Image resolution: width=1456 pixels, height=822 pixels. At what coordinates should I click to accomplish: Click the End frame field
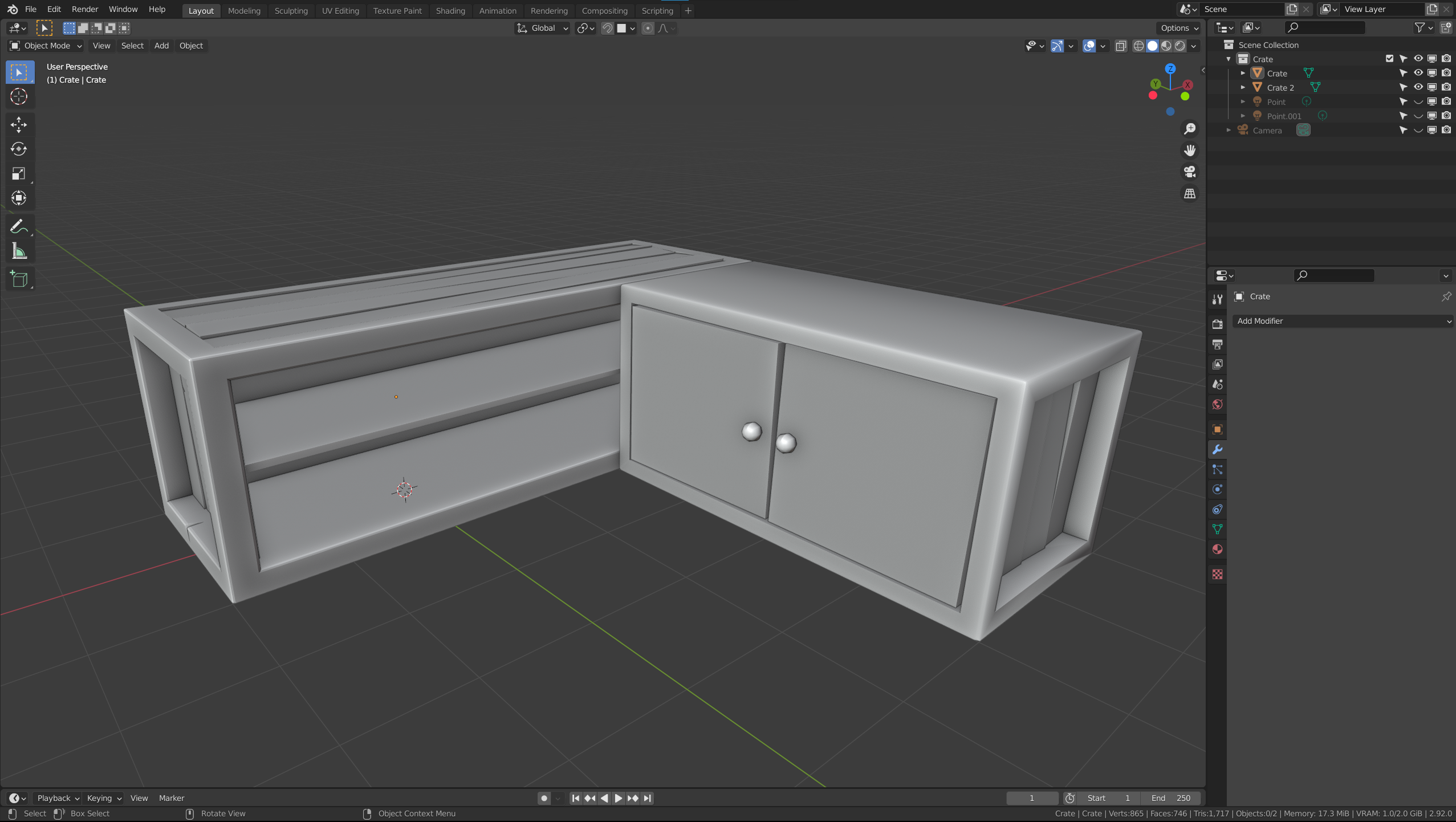tap(1171, 798)
